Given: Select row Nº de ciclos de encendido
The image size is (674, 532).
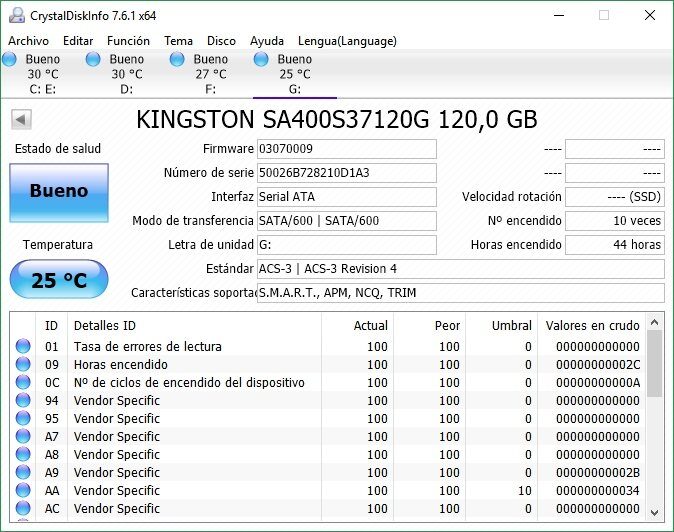Looking at the screenshot, I should pos(328,382).
